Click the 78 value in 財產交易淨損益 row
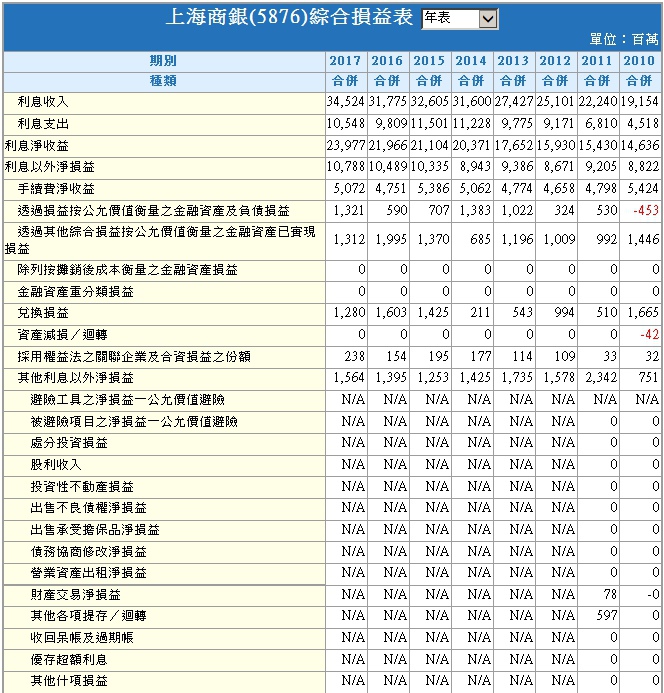The height and width of the screenshot is (693, 664). tap(610, 595)
